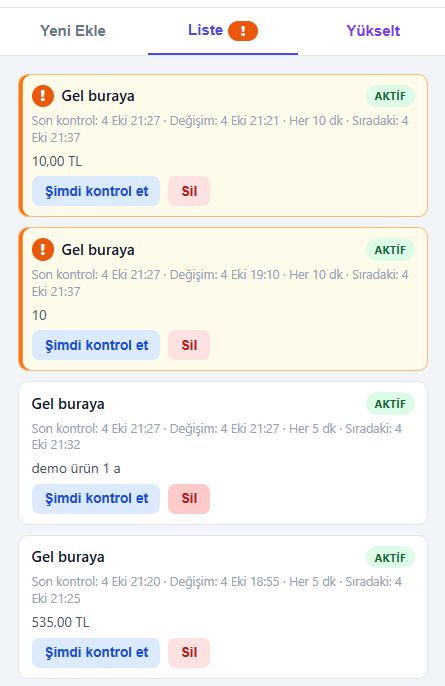Click the AKTİF badge on the 10,00 TL card
Viewport: 445px width, 686px height.
coord(390,96)
